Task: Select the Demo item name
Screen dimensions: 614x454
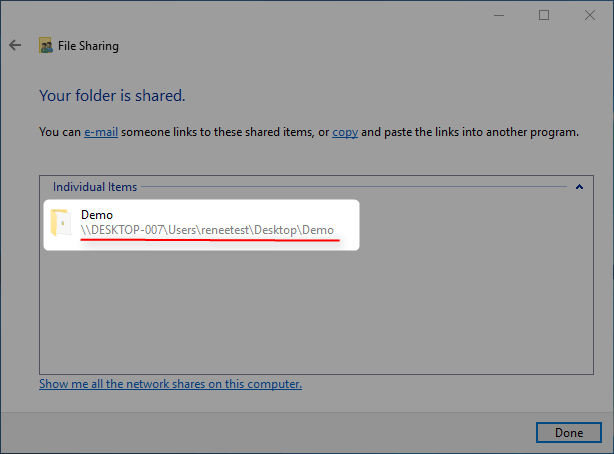Action: 97,215
